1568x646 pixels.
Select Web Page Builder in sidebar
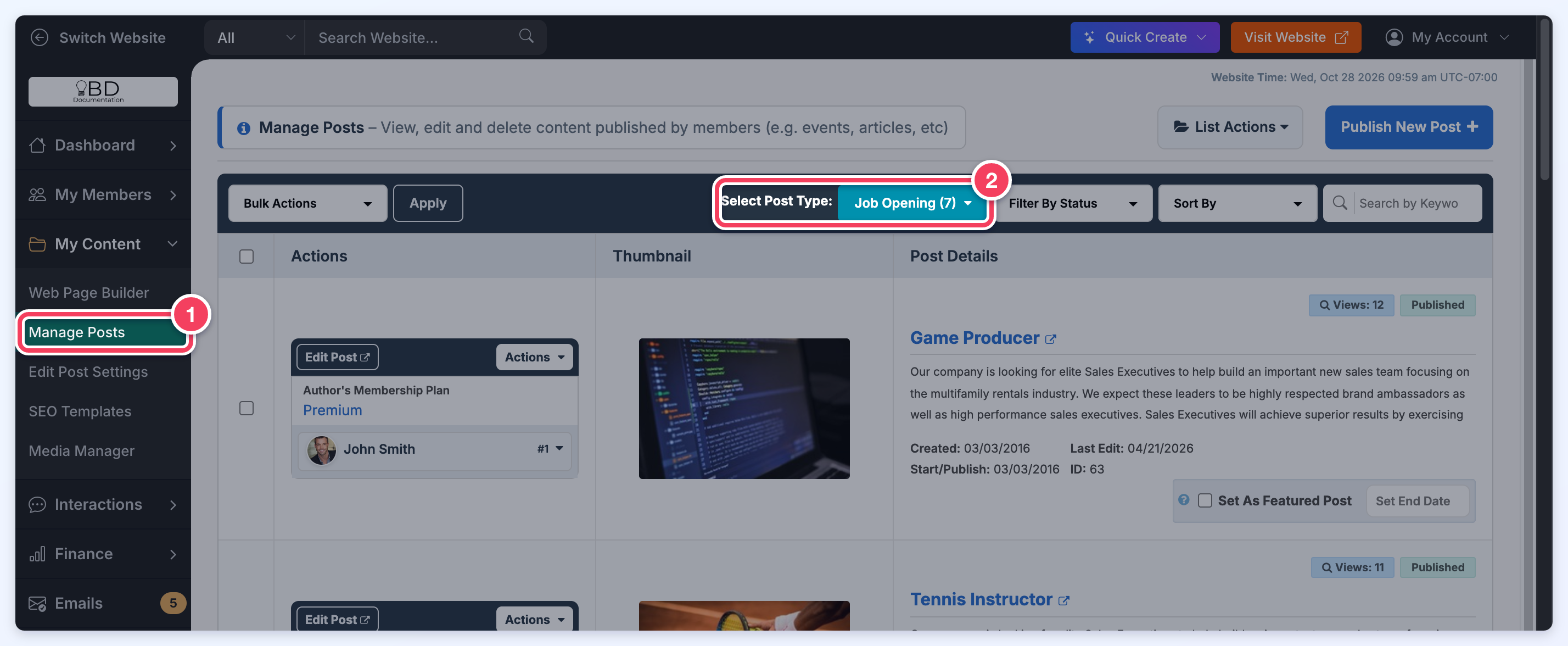pos(89,292)
